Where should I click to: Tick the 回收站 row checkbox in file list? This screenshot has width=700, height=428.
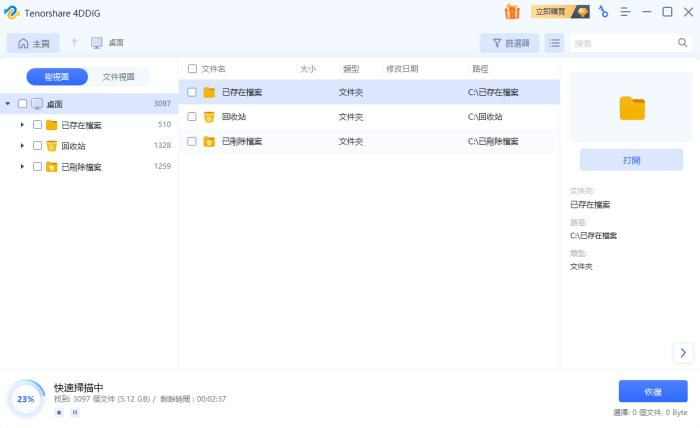(192, 117)
